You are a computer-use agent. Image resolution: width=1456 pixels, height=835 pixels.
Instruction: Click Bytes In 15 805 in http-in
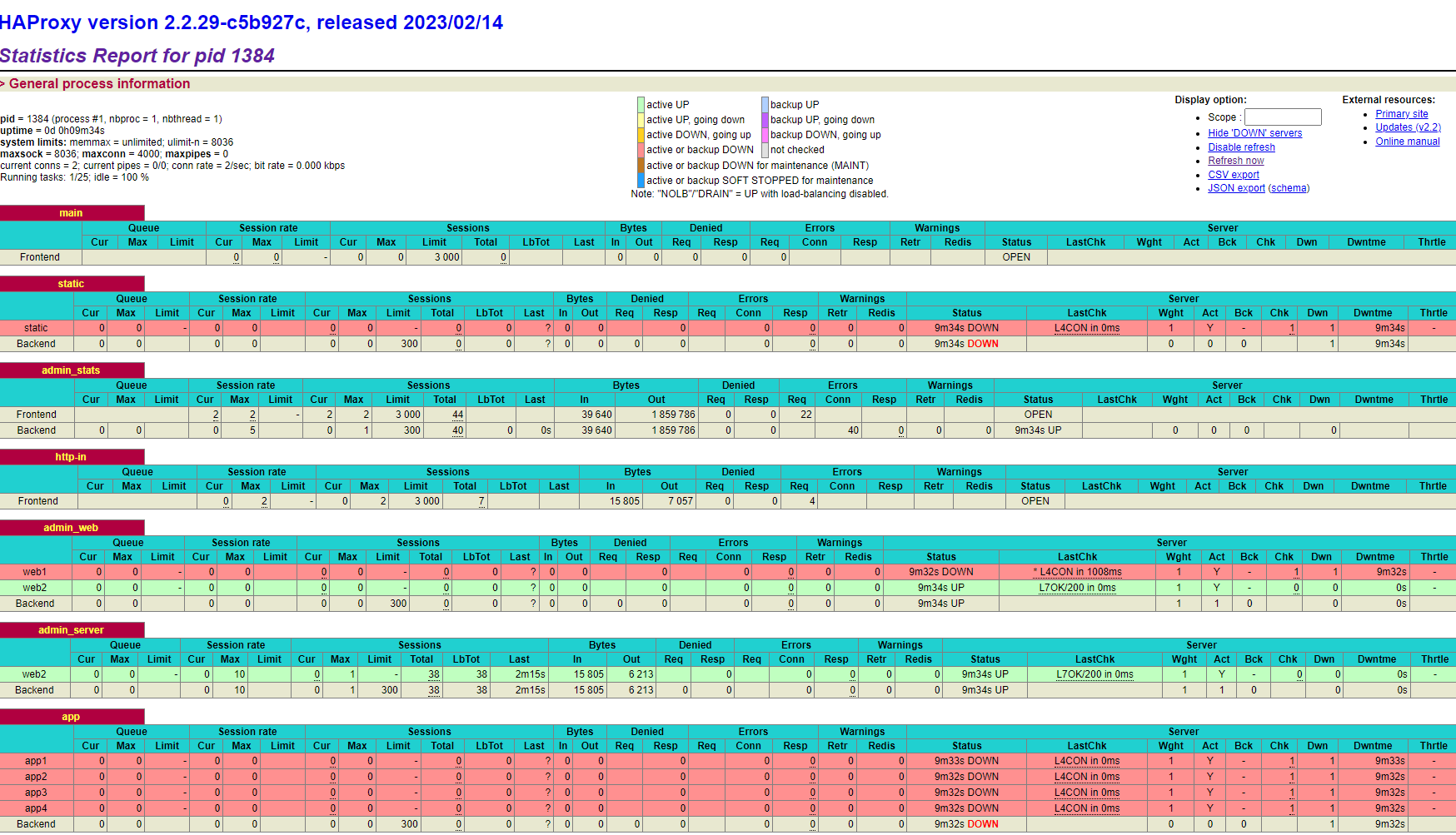coord(624,501)
